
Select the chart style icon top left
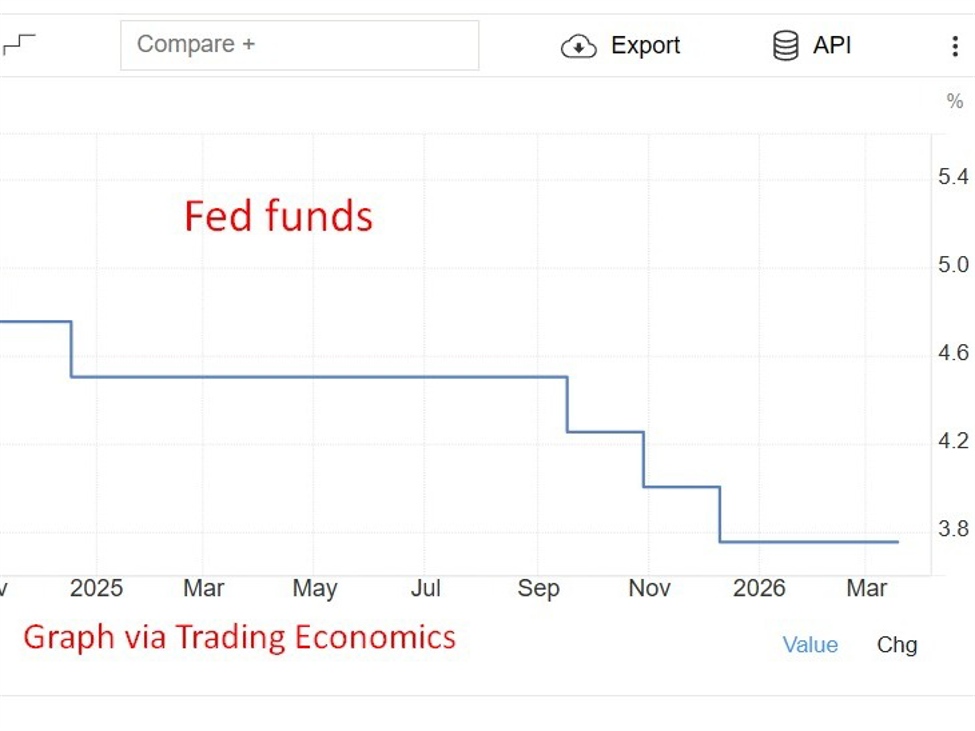tap(18, 45)
